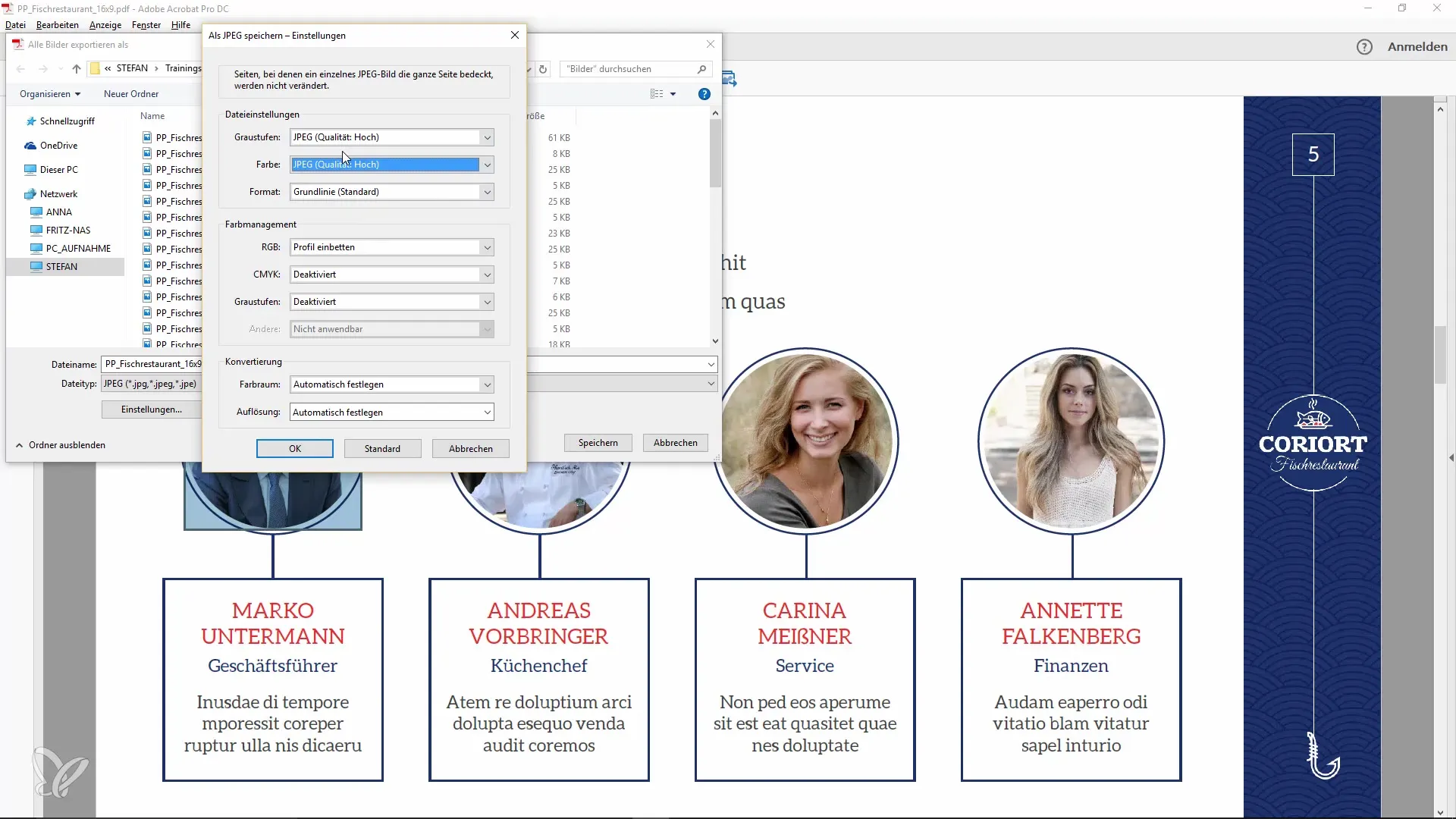Open the Farbe JPEG quality dropdown

click(392, 165)
